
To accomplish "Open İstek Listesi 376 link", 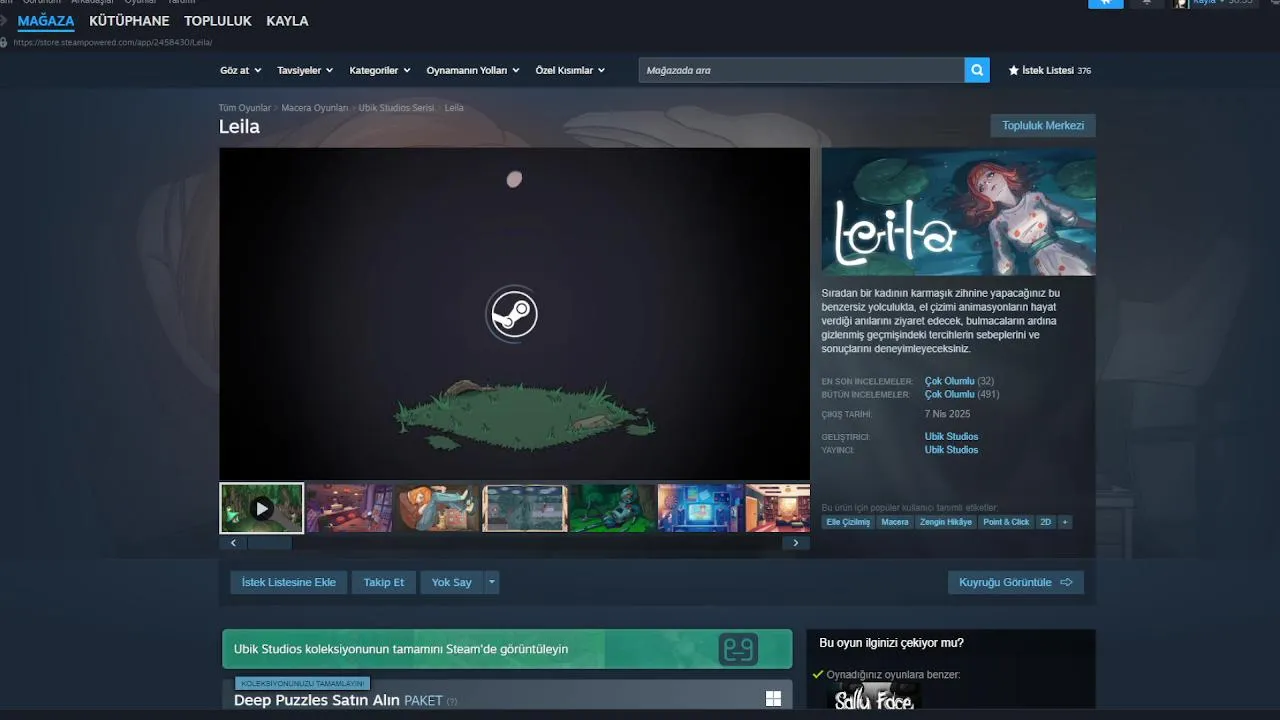I will pos(1050,71).
